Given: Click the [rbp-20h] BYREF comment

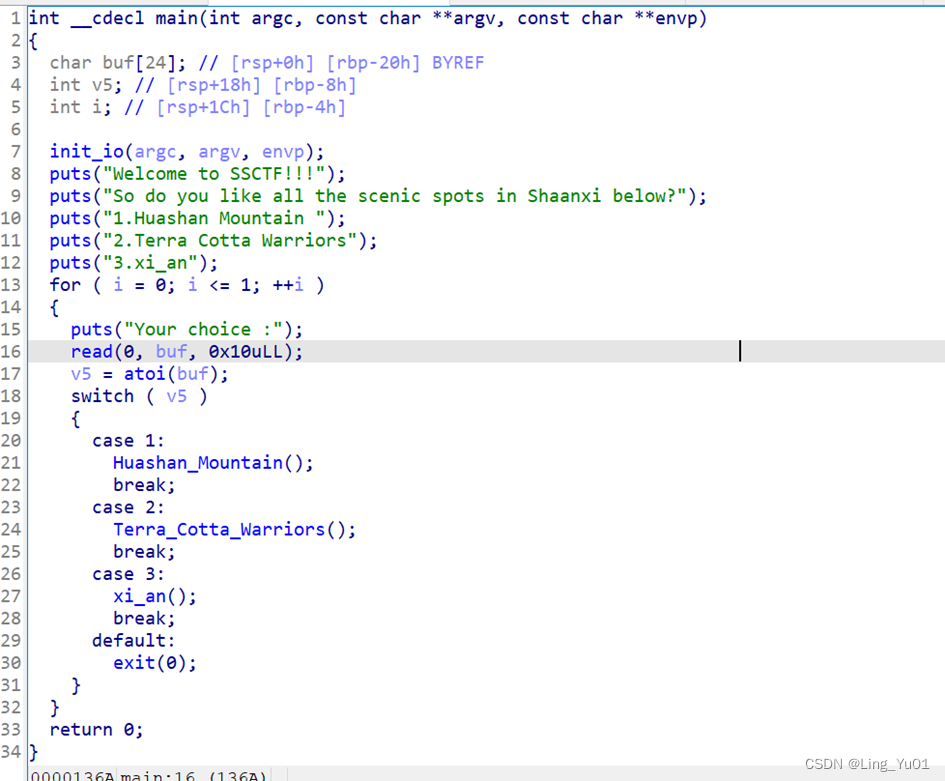Looking at the screenshot, I should click(405, 63).
